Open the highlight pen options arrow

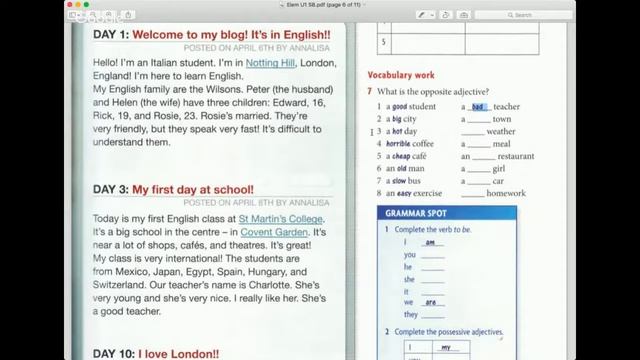point(431,15)
